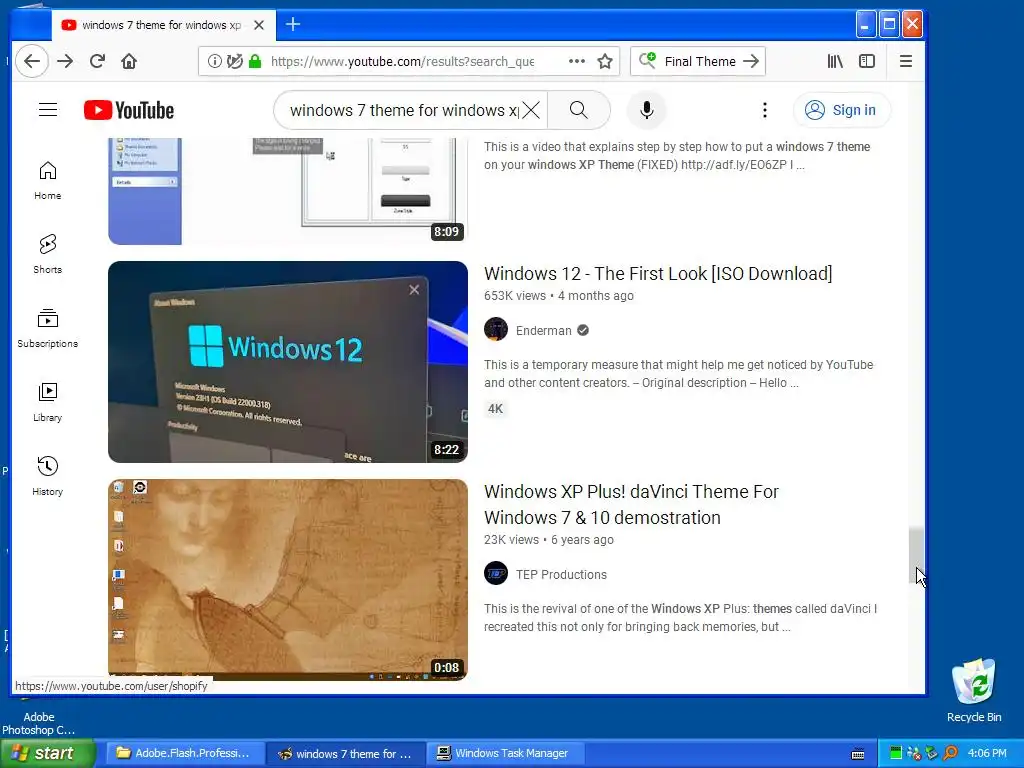Click the 4:06 PM system clock
Image resolution: width=1024 pixels, height=768 pixels.
pyautogui.click(x=987, y=754)
